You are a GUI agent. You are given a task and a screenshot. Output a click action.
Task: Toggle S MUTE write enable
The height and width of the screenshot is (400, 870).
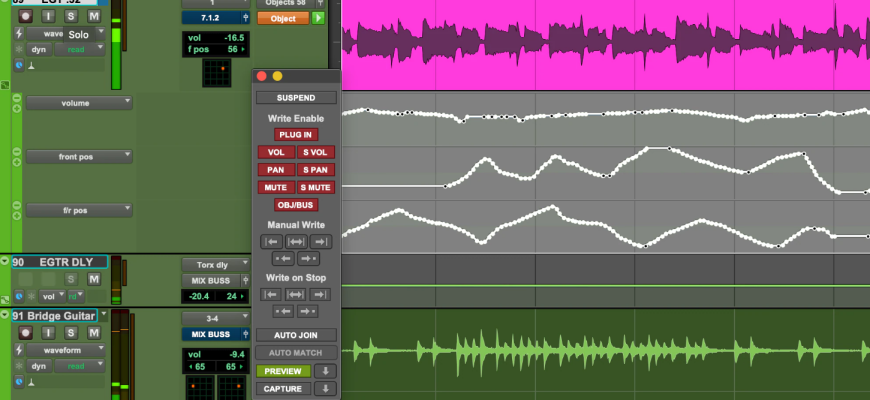click(x=315, y=187)
